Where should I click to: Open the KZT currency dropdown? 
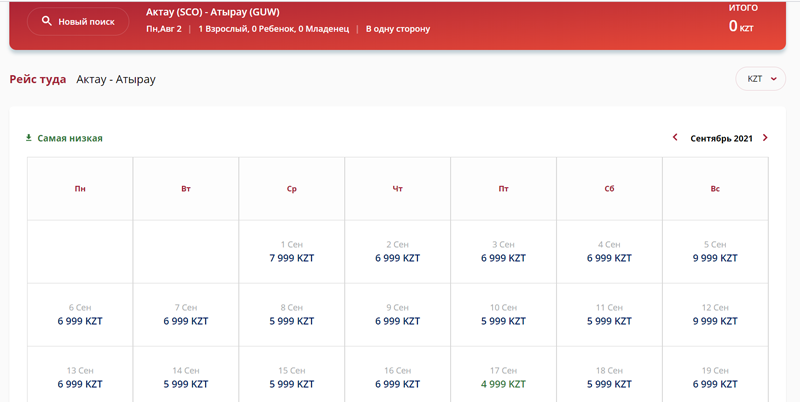760,79
